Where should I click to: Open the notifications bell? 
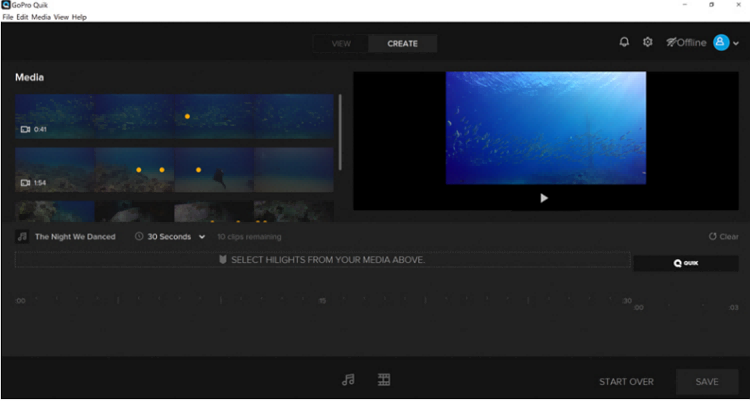(x=624, y=42)
